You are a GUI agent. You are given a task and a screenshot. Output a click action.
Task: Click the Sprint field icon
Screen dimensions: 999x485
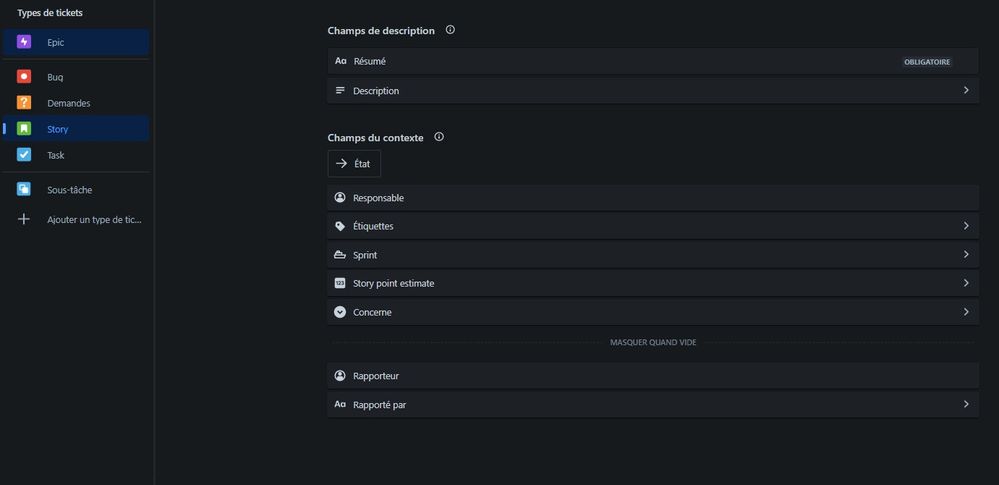(x=340, y=255)
